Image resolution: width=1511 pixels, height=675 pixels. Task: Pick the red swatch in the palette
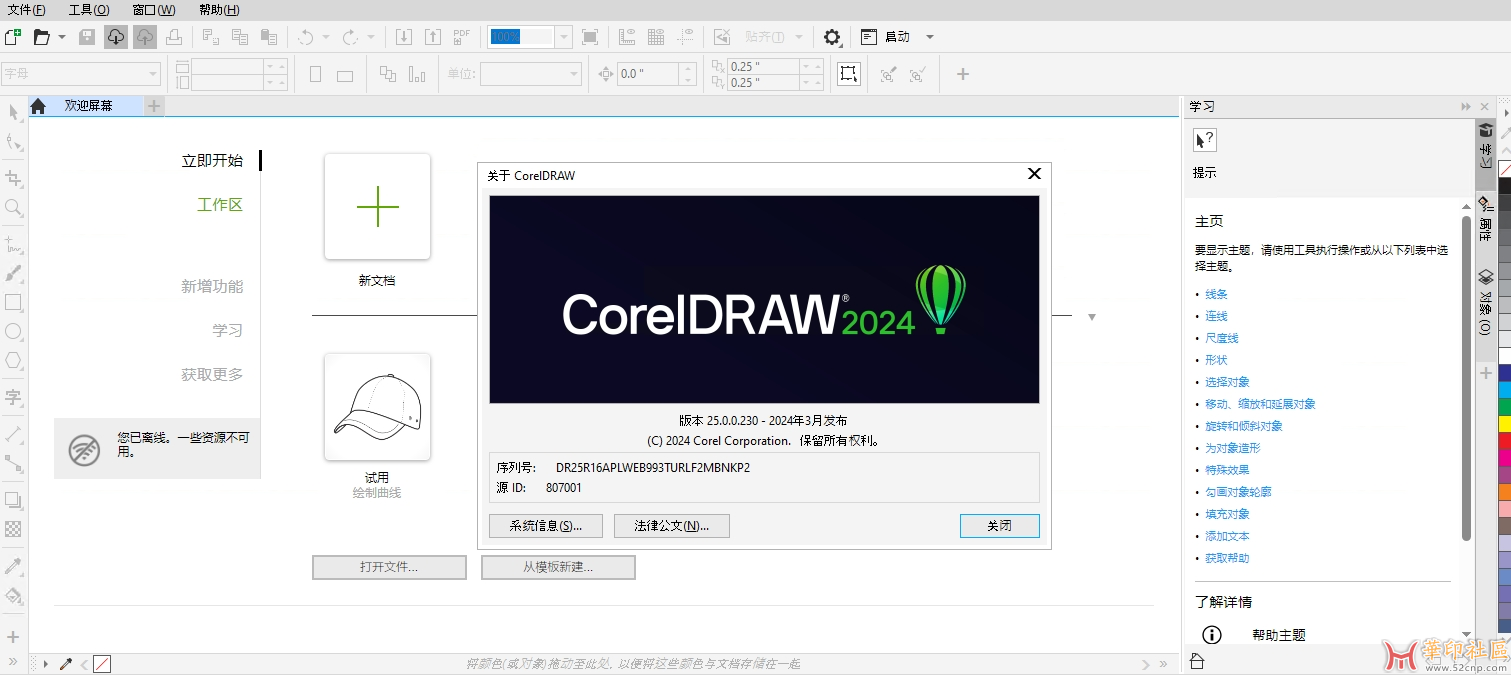click(x=1504, y=441)
